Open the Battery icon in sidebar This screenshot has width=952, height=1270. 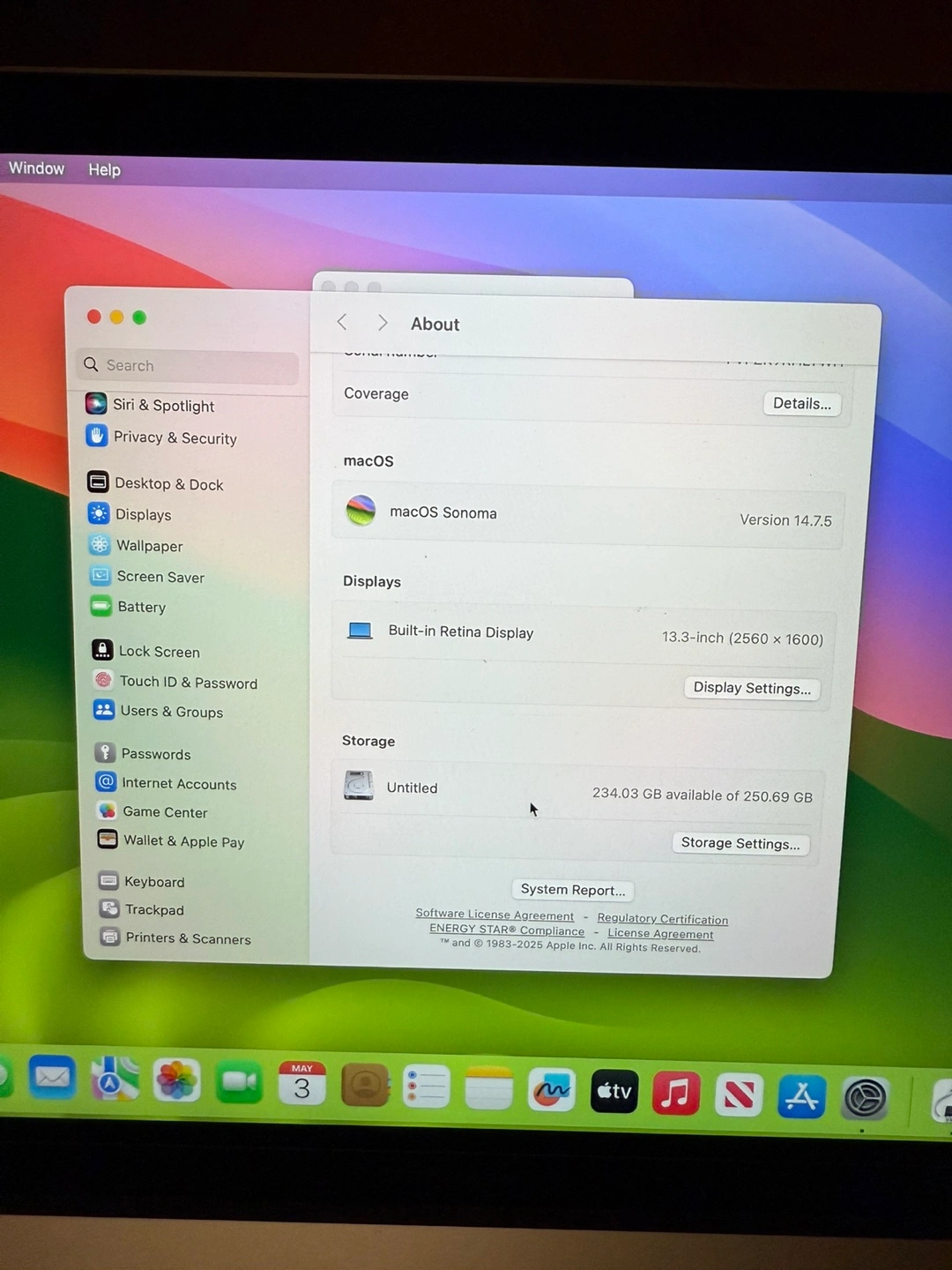coord(101,606)
